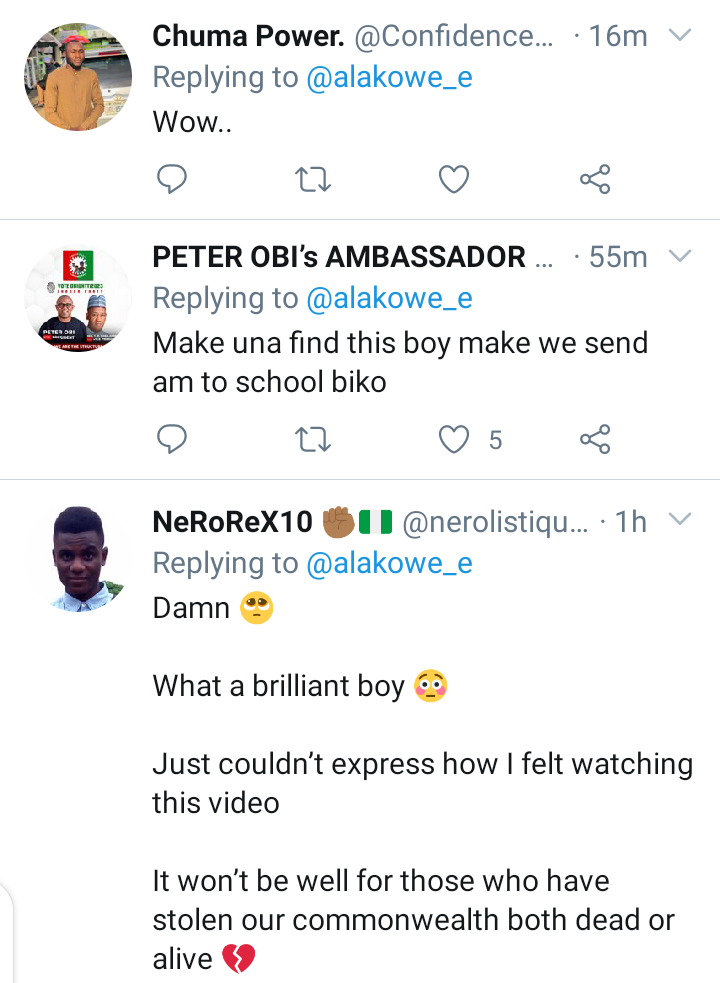The width and height of the screenshot is (720, 983).
Task: Open options chevron on Chuma Power's tweet
Action: [x=680, y=36]
